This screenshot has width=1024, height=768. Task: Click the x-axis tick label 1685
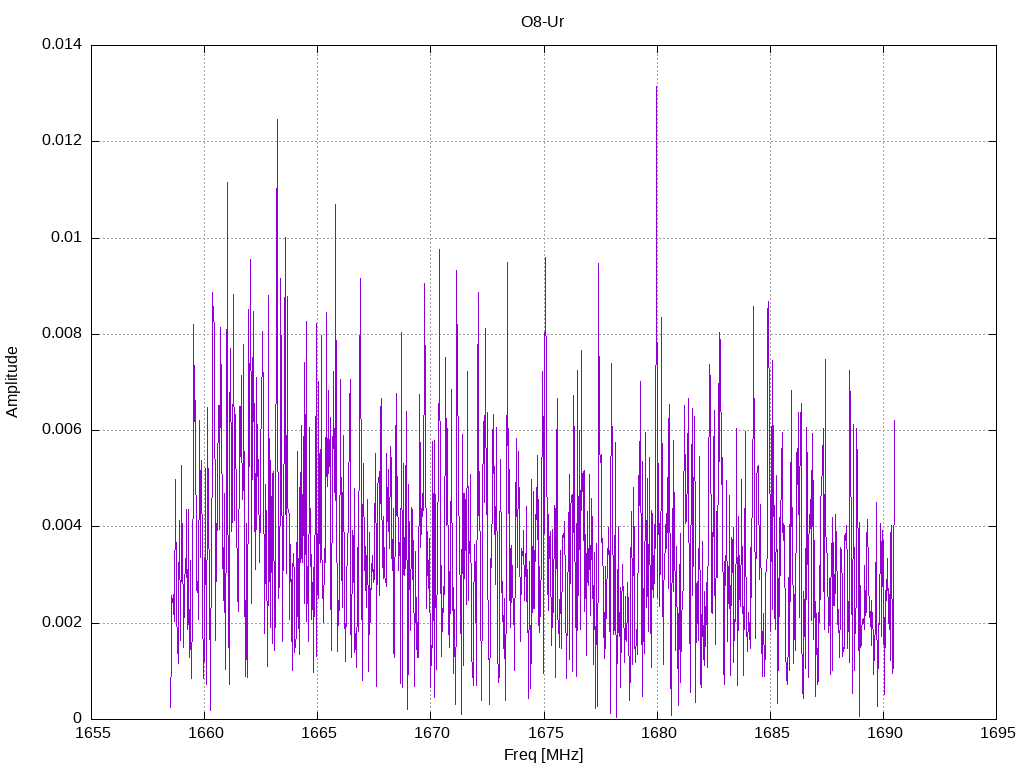coord(771,733)
